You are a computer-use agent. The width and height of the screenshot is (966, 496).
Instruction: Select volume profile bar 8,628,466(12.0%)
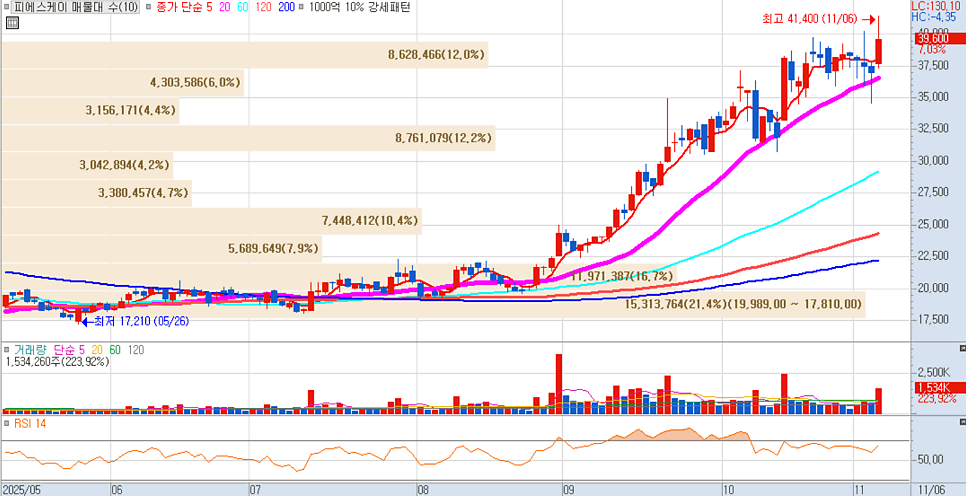pyautogui.click(x=245, y=55)
